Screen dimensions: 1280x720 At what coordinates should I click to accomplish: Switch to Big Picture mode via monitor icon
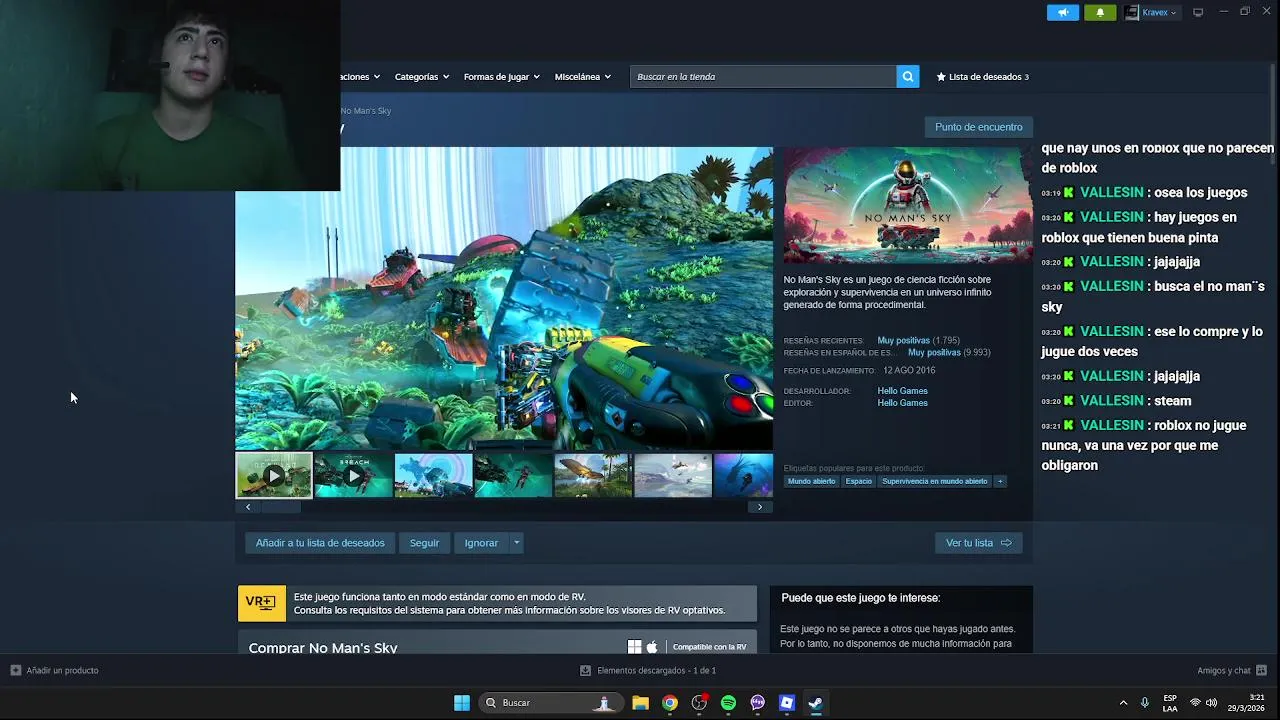click(x=1198, y=12)
